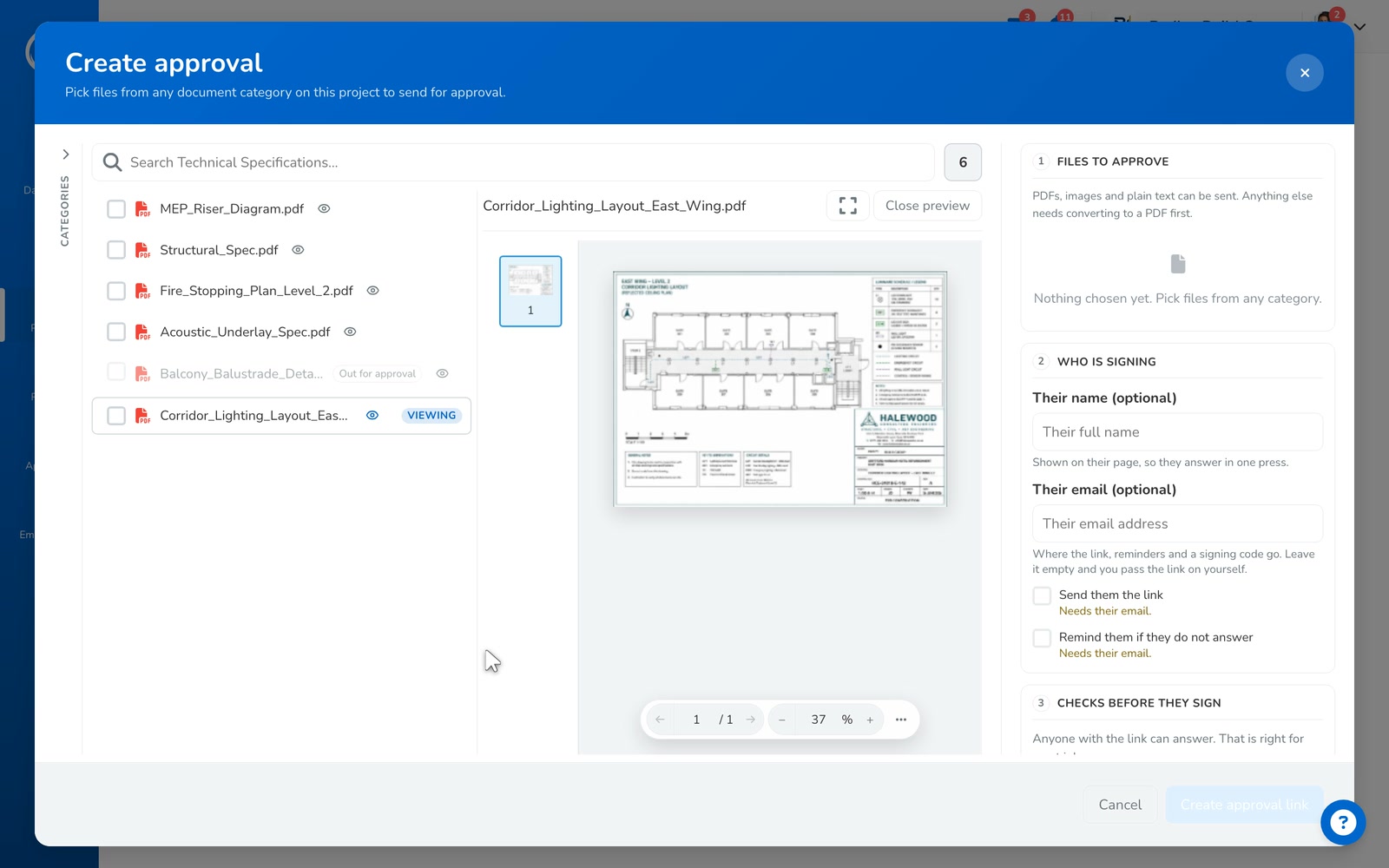This screenshot has height=868, width=1389.
Task: Check the Acoustic_Underlay_Spec.pdf box
Action: (116, 332)
